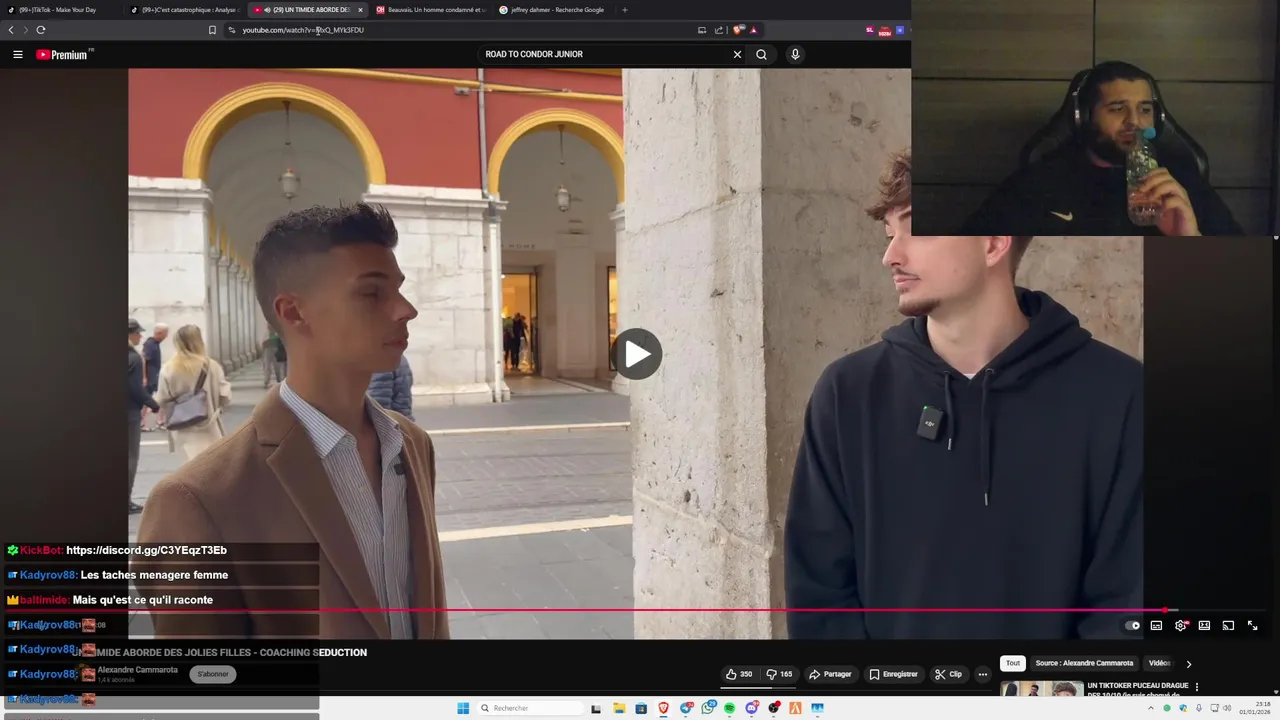
Task: Open OBS Studio from taskbar
Action: point(774,708)
